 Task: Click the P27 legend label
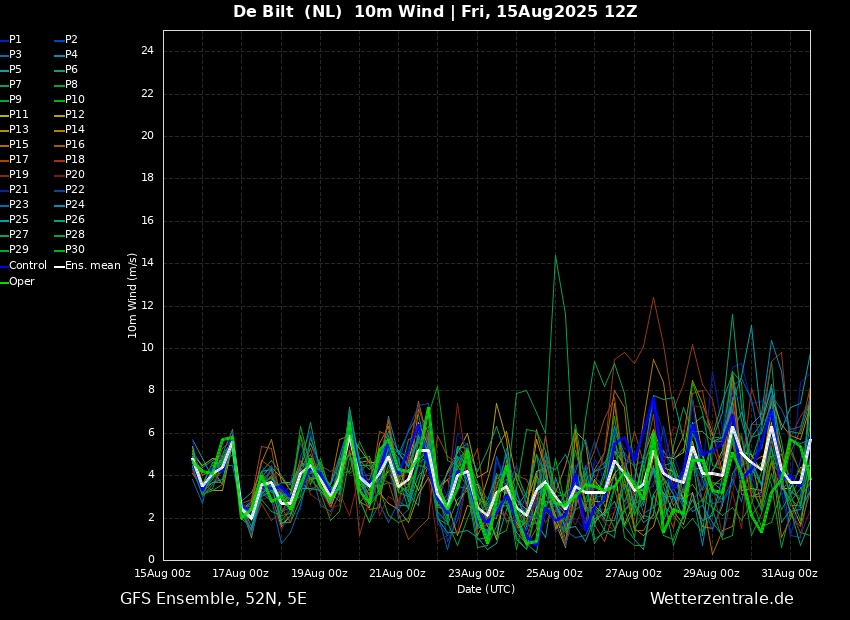(x=19, y=235)
